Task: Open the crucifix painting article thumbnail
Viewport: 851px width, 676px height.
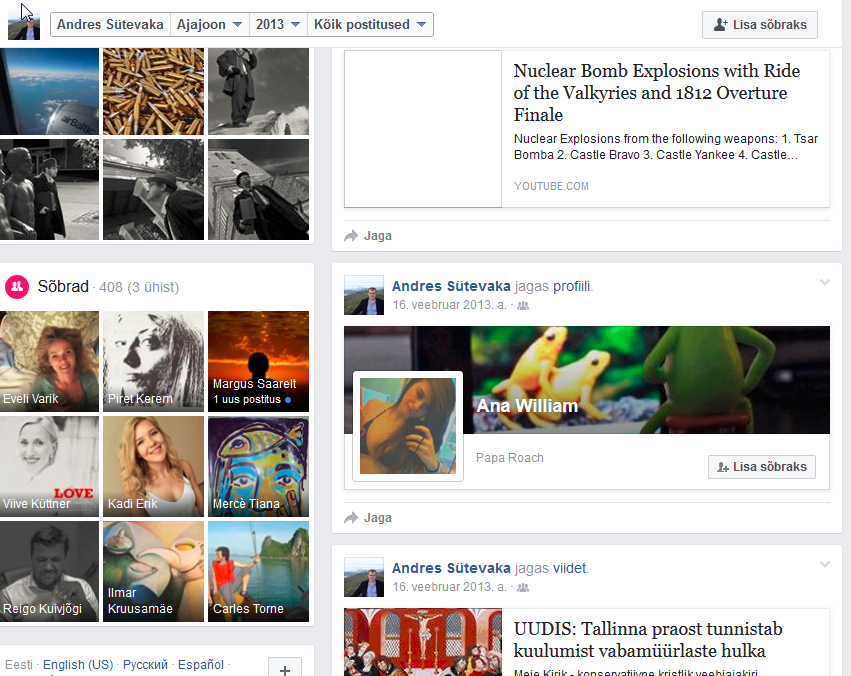Action: pyautogui.click(x=423, y=642)
